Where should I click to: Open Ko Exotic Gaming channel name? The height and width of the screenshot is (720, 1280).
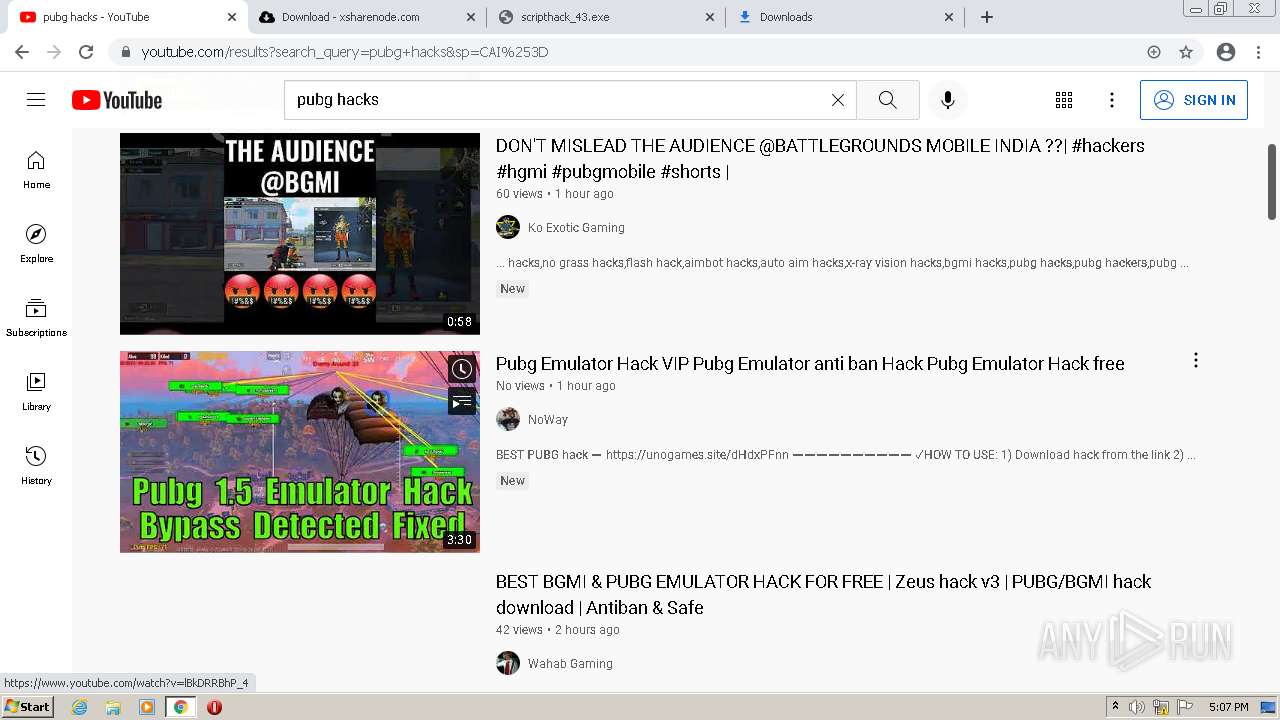pos(576,227)
